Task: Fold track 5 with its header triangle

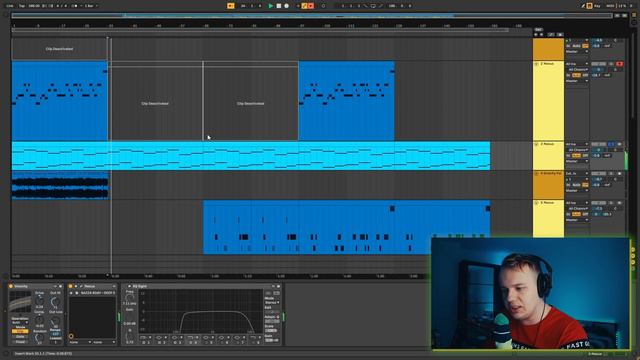Action: (536, 203)
